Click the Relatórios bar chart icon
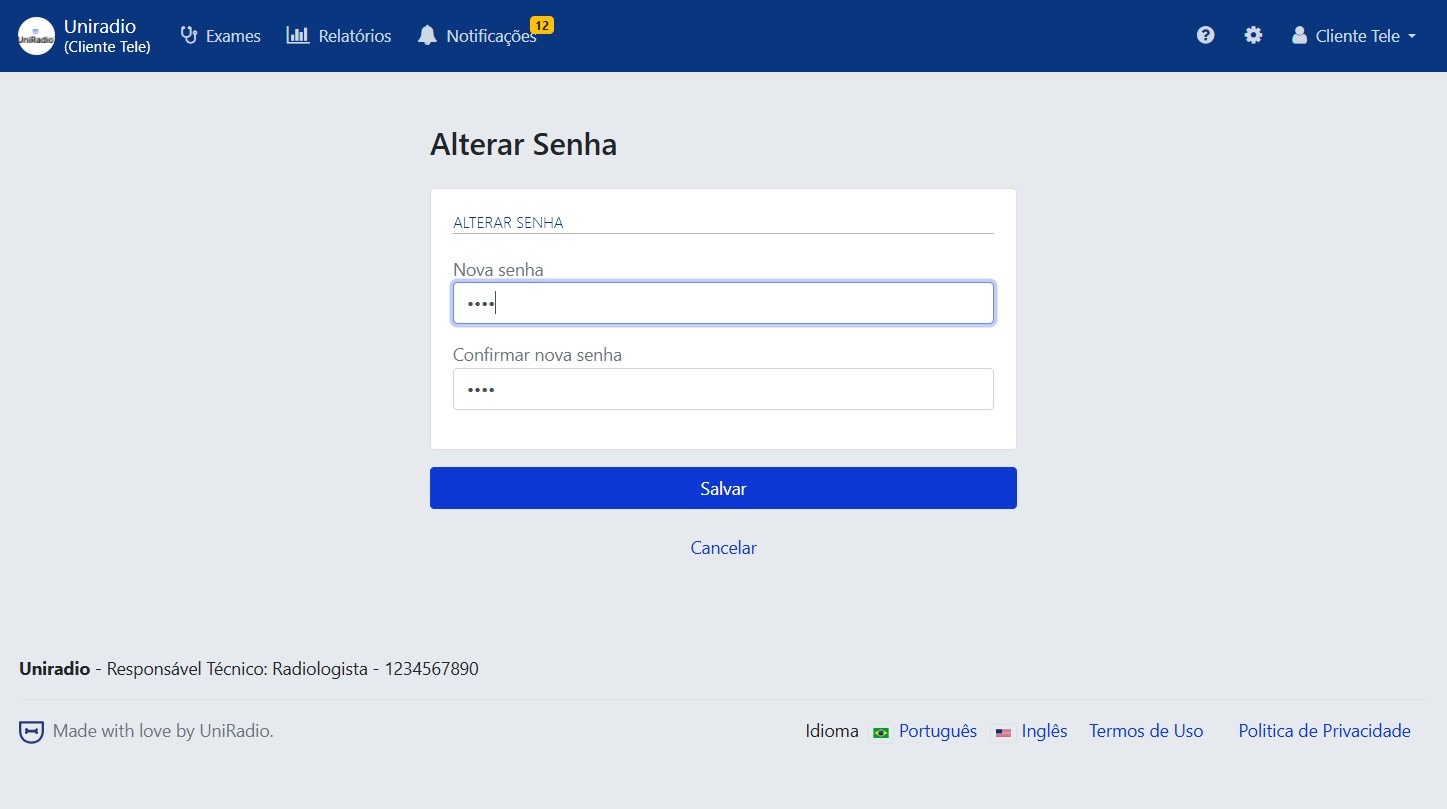The height and width of the screenshot is (809, 1447). click(298, 35)
